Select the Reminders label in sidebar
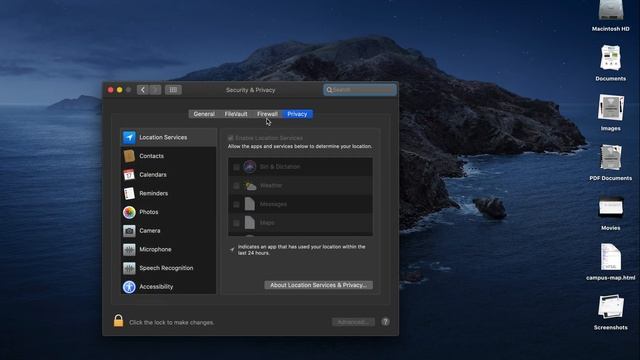This screenshot has width=640, height=360. click(x=153, y=193)
